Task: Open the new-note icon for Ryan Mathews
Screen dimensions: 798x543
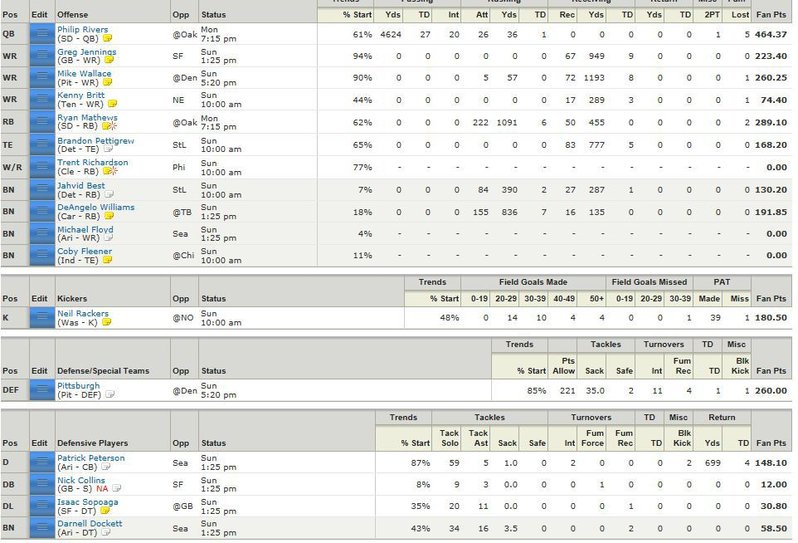Action: tap(109, 126)
